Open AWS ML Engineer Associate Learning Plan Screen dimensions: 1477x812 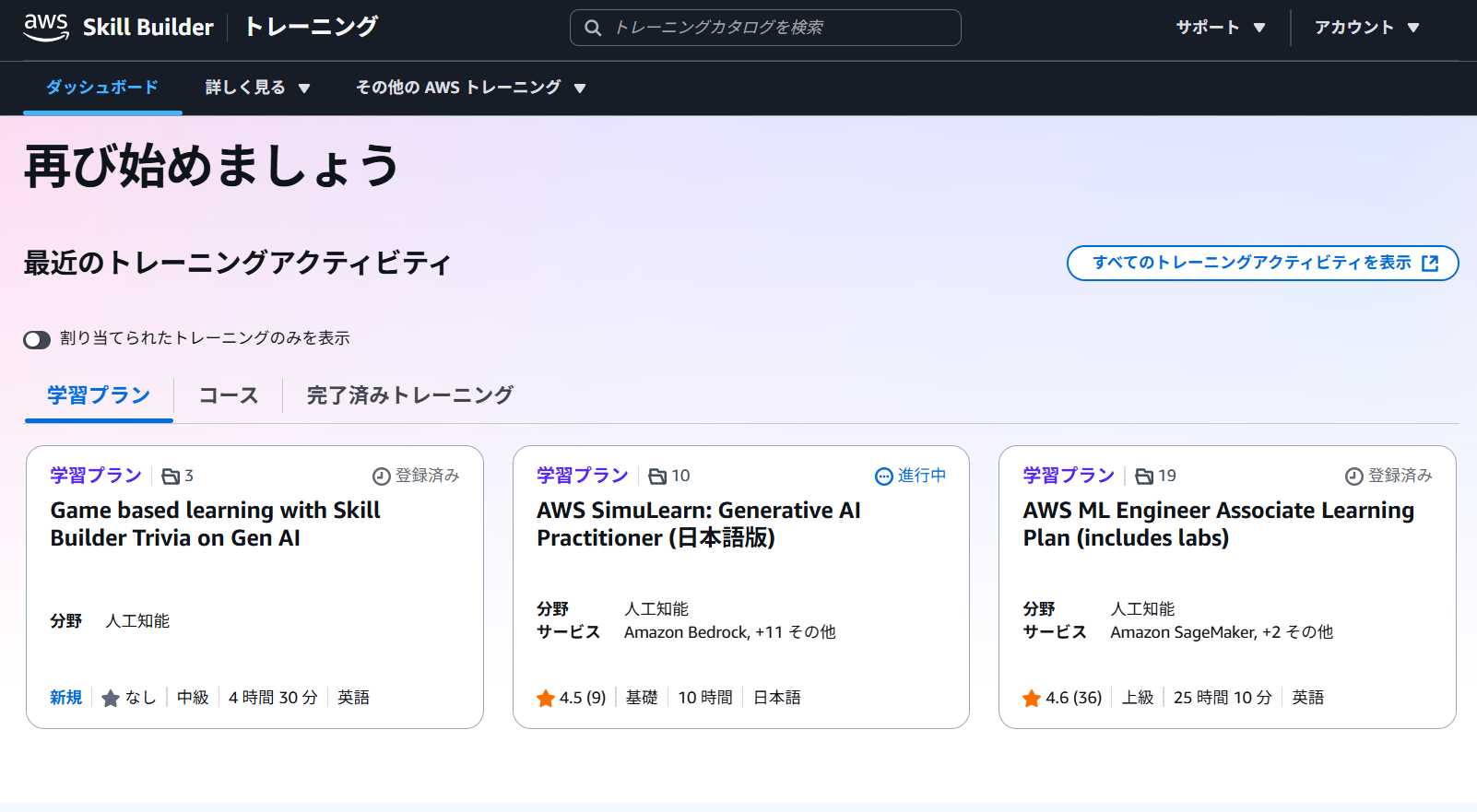[1218, 524]
